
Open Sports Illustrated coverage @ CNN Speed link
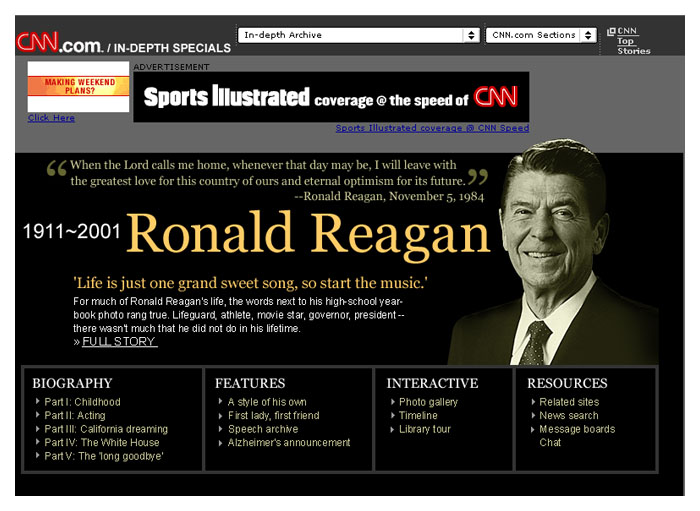click(x=432, y=128)
